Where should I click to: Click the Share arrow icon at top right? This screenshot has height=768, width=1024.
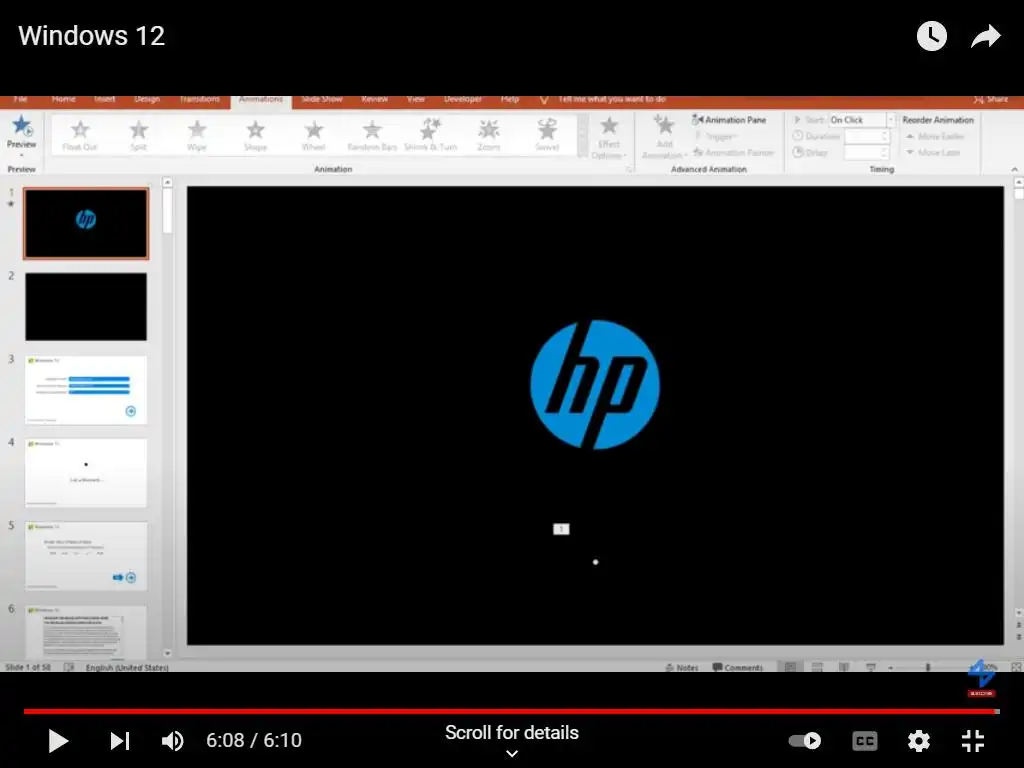click(x=985, y=36)
